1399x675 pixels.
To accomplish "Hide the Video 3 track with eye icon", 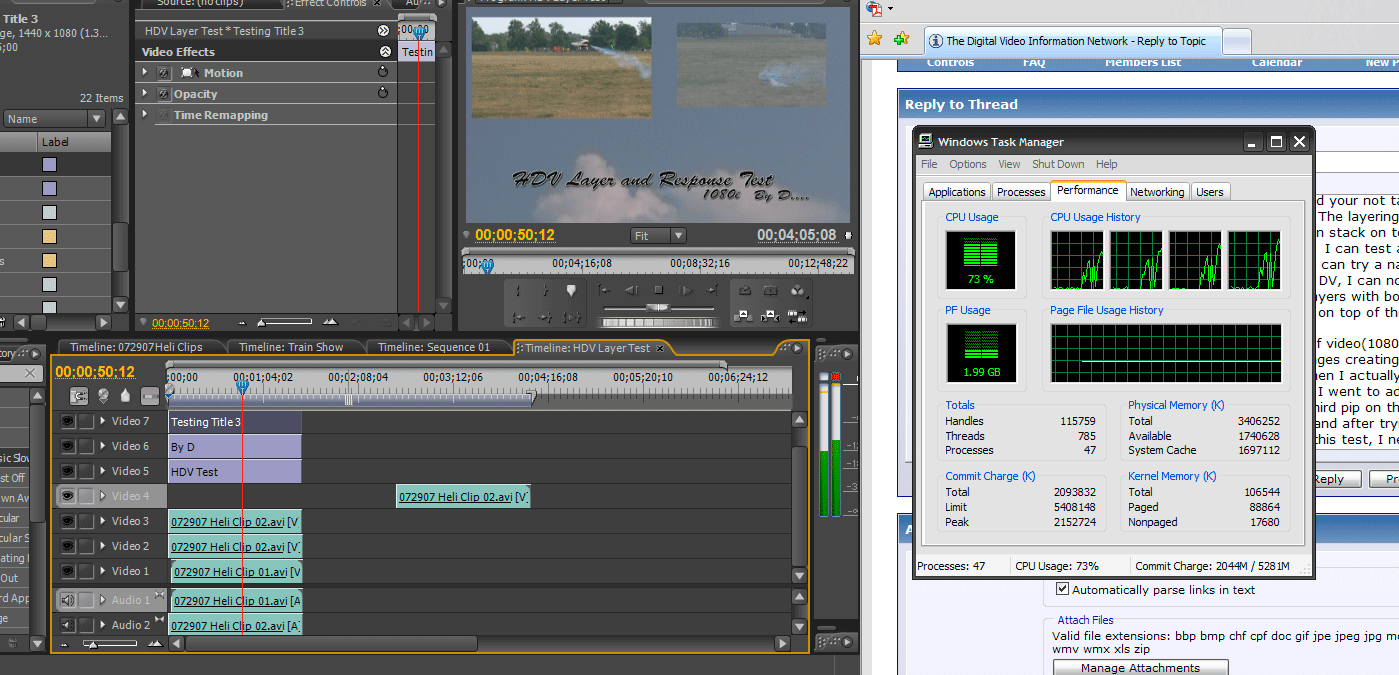I will click(x=67, y=521).
